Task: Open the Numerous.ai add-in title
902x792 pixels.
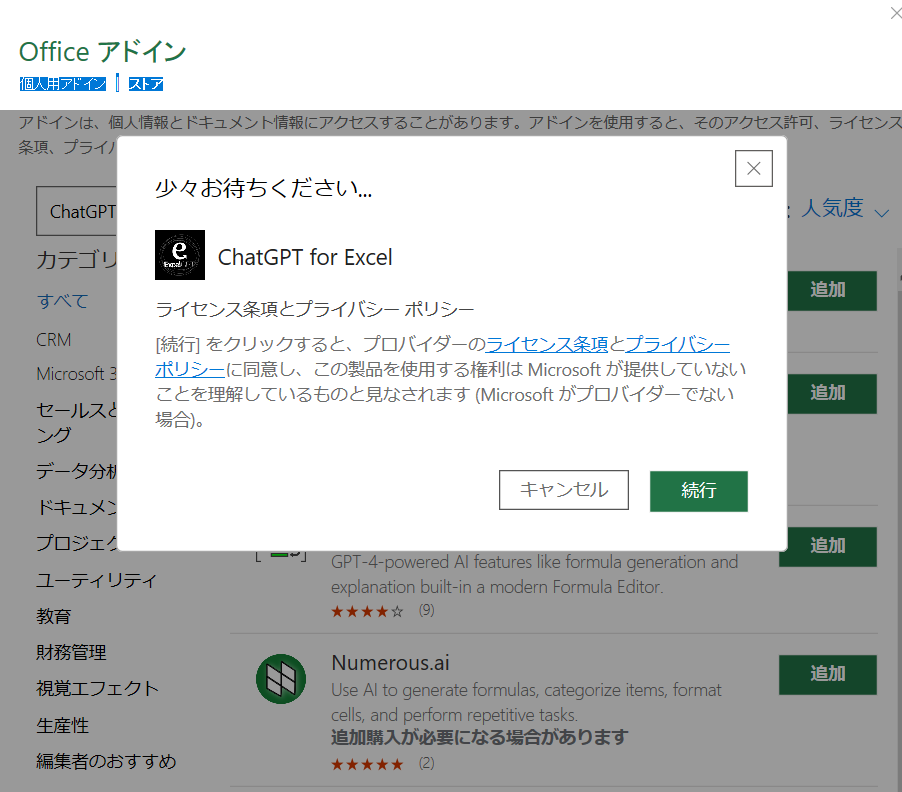Action: coord(390,663)
